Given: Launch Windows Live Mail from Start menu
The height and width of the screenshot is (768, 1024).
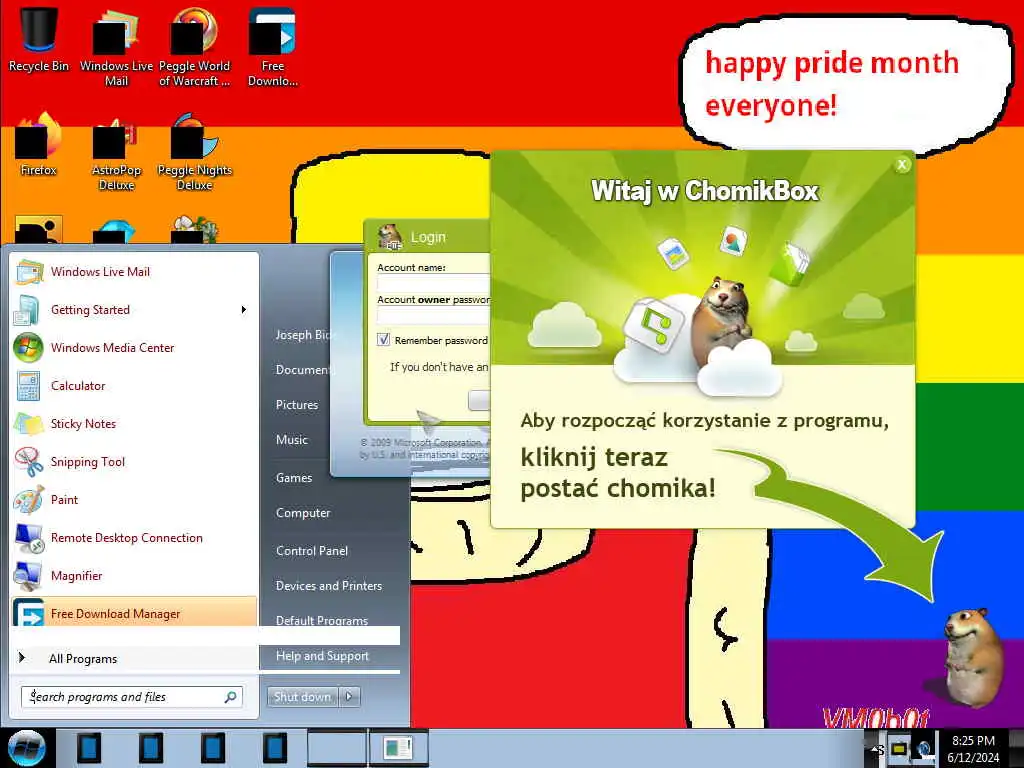Looking at the screenshot, I should 134,272.
